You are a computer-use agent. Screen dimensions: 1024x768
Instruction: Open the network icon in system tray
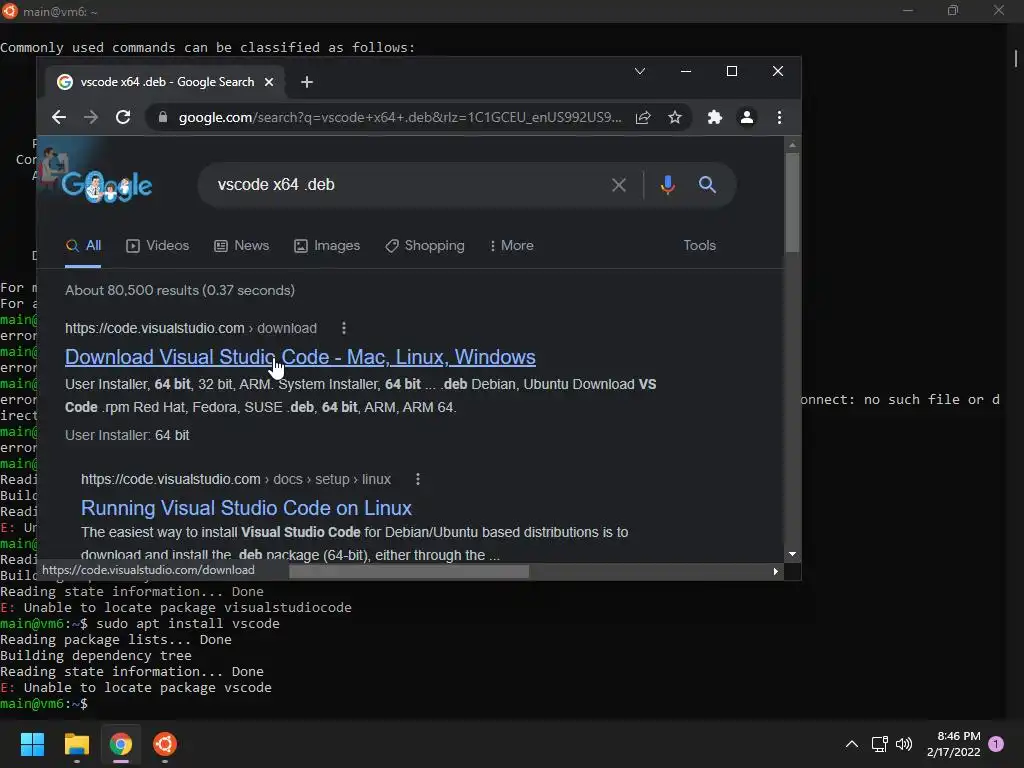(x=880, y=744)
